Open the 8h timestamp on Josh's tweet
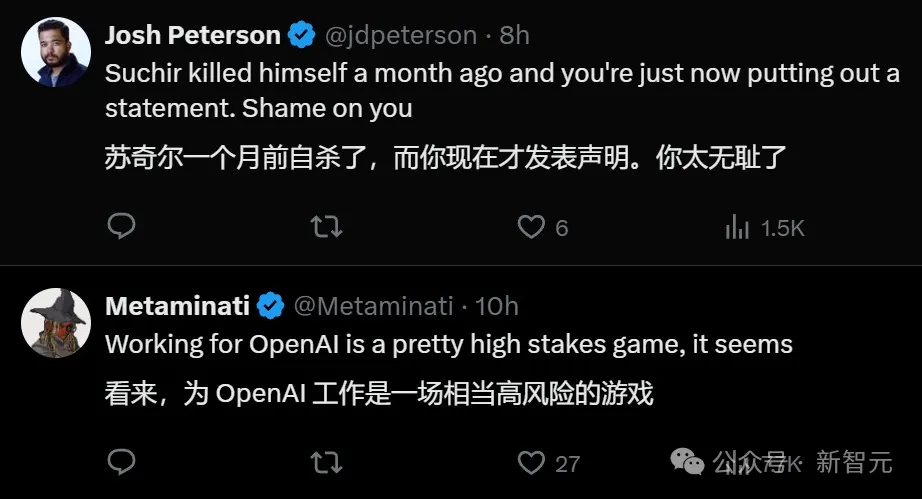This screenshot has width=922, height=499. point(514,36)
